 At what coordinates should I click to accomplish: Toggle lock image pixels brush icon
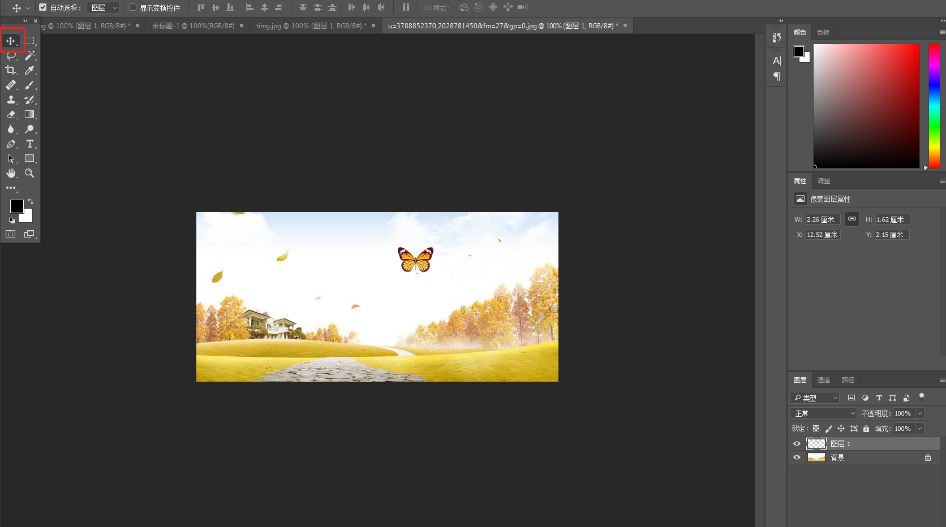[828, 428]
